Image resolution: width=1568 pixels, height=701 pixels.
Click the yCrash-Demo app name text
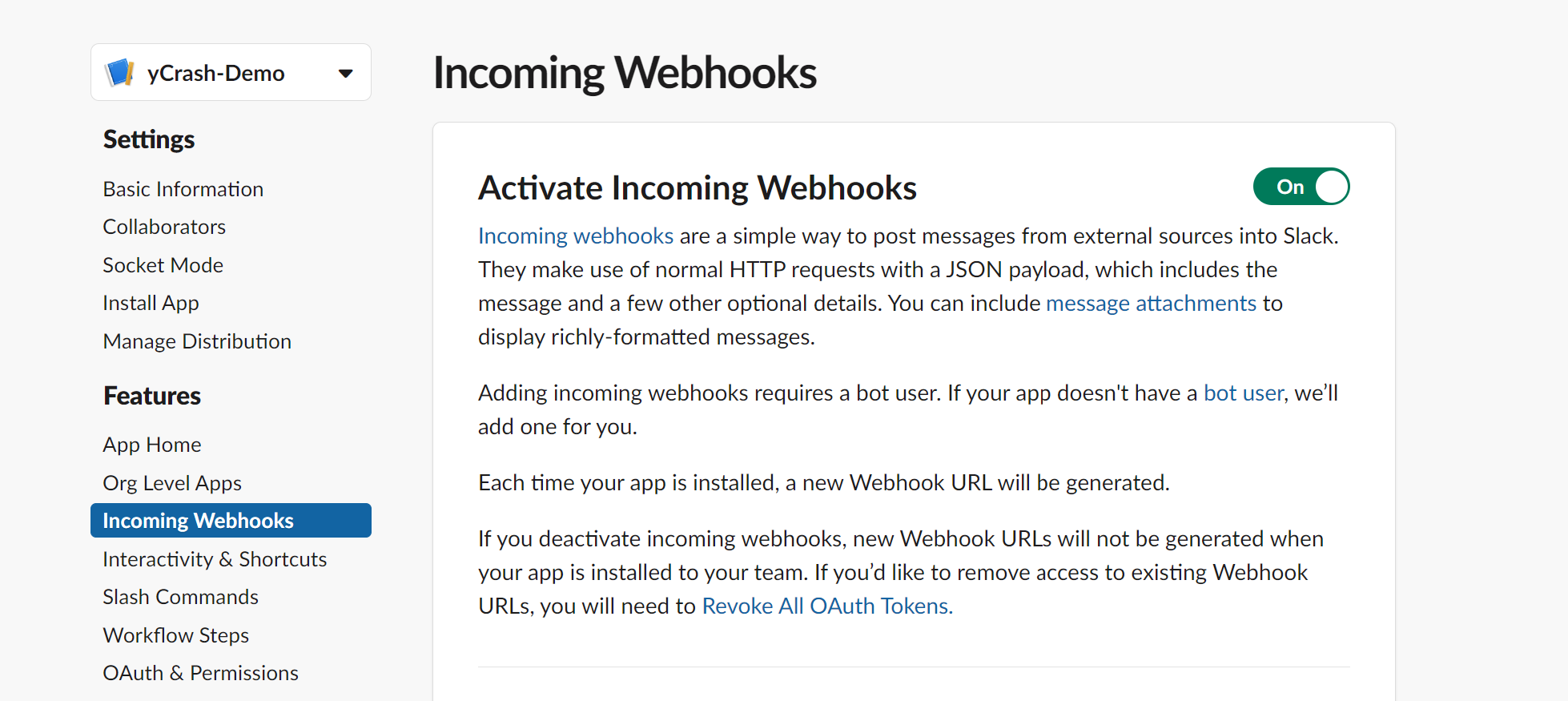(216, 73)
